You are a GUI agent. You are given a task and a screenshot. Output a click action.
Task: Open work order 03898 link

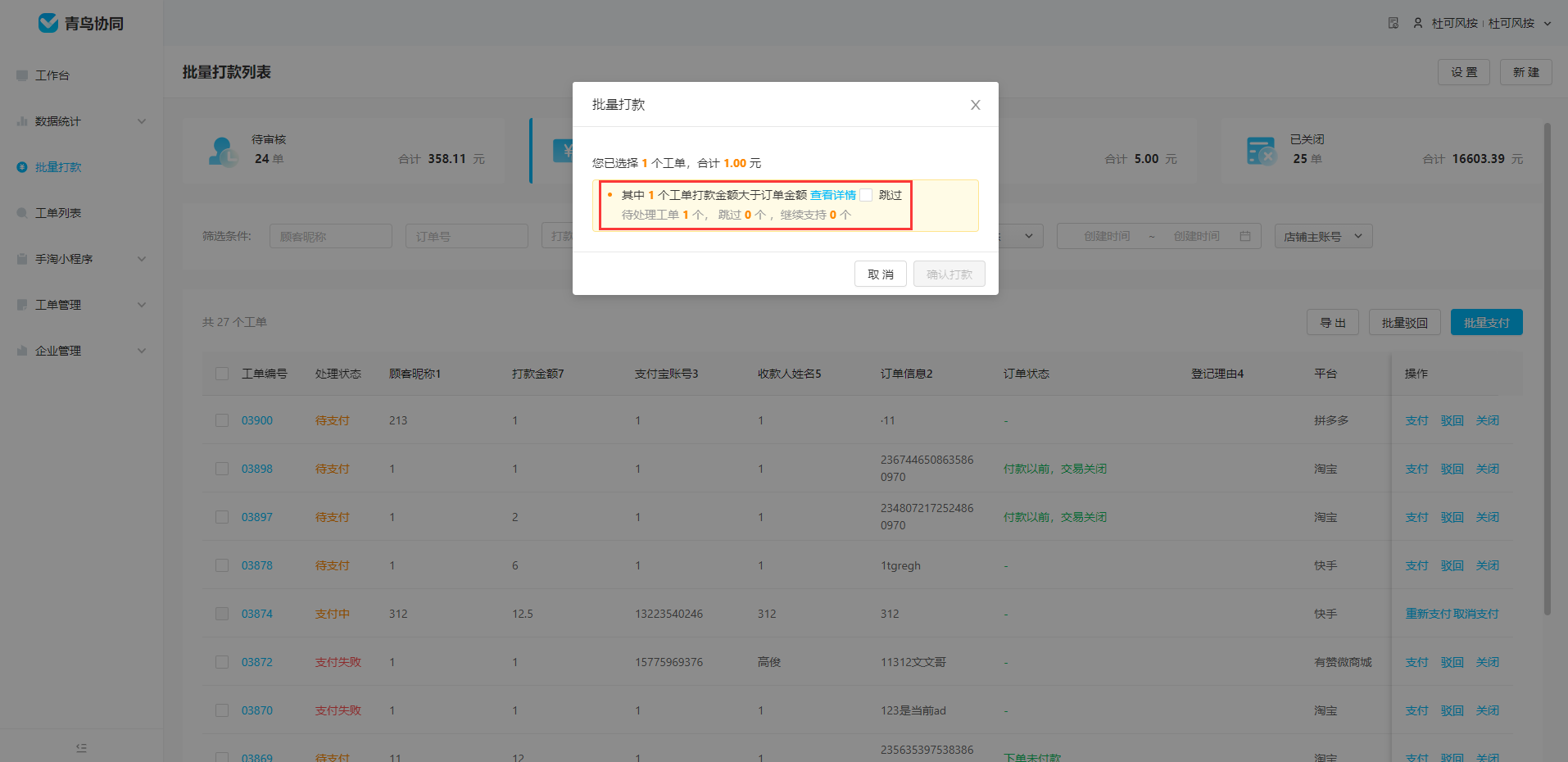click(x=257, y=469)
